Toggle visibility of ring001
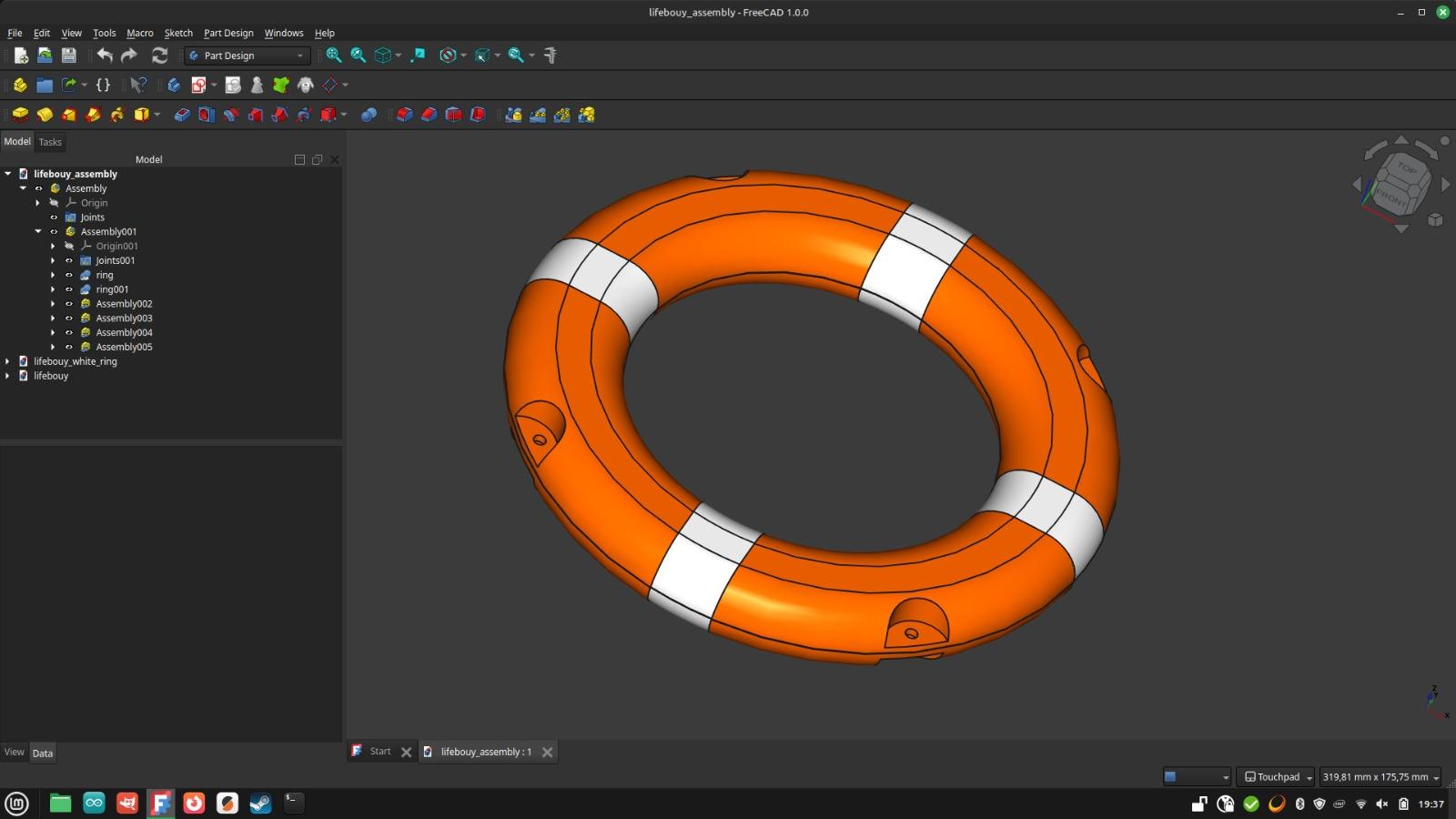Screen dimensions: 1456x819 [69, 289]
